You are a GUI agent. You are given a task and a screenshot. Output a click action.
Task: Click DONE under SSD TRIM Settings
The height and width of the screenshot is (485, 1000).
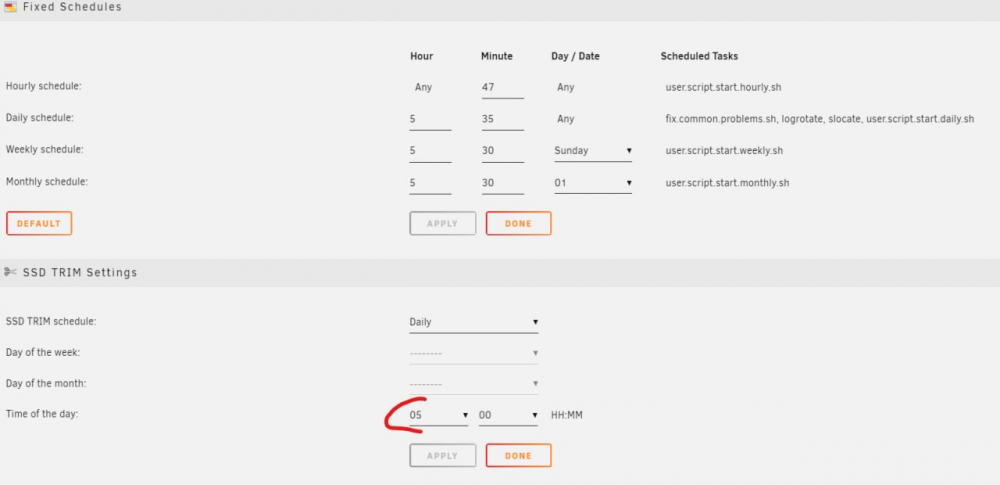pos(518,456)
